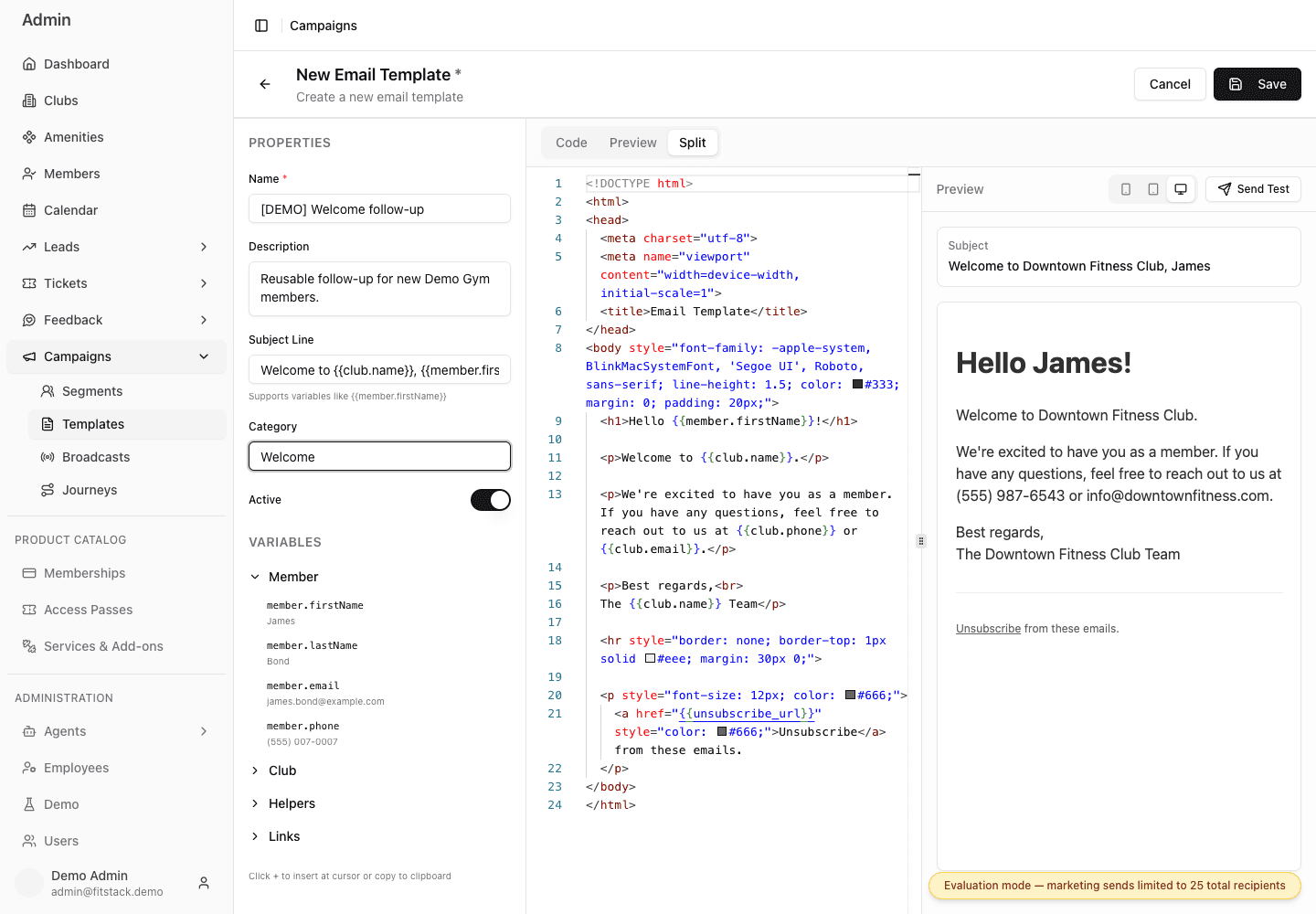Click the #666 swatch on line 20
The height and width of the screenshot is (914, 1316).
850,696
